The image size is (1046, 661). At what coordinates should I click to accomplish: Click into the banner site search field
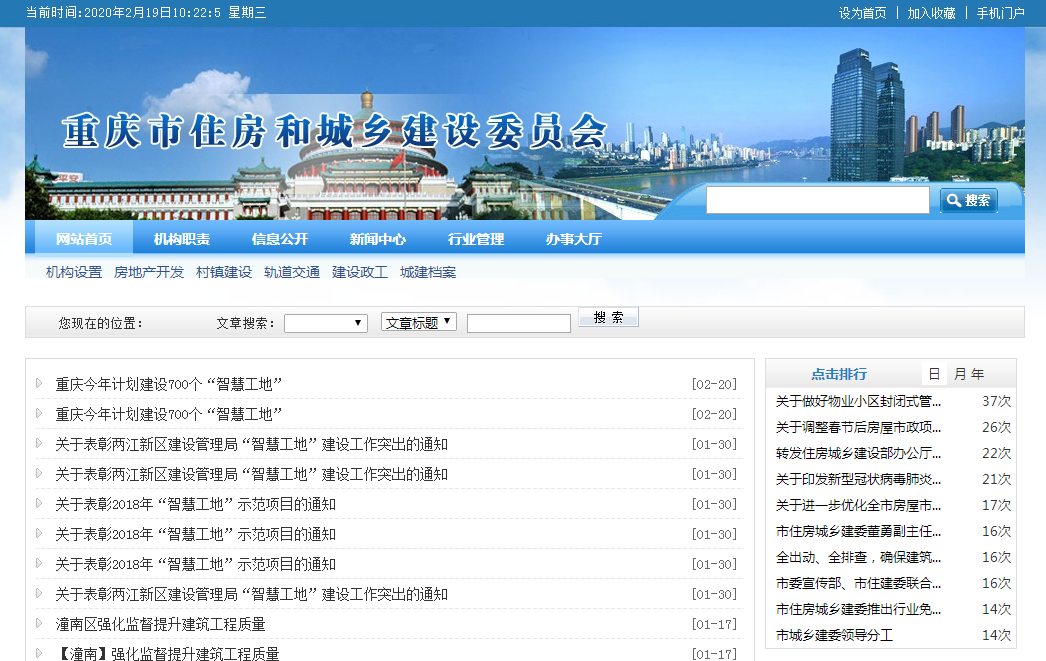pos(817,201)
